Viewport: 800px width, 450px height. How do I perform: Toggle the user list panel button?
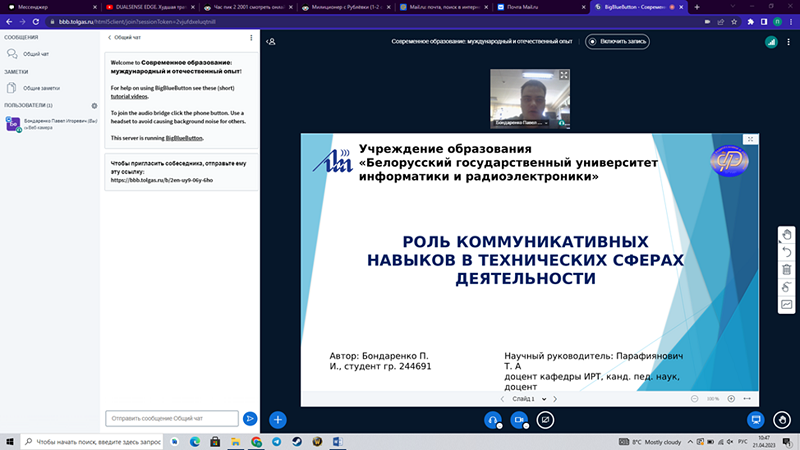pyautogui.click(x=271, y=41)
